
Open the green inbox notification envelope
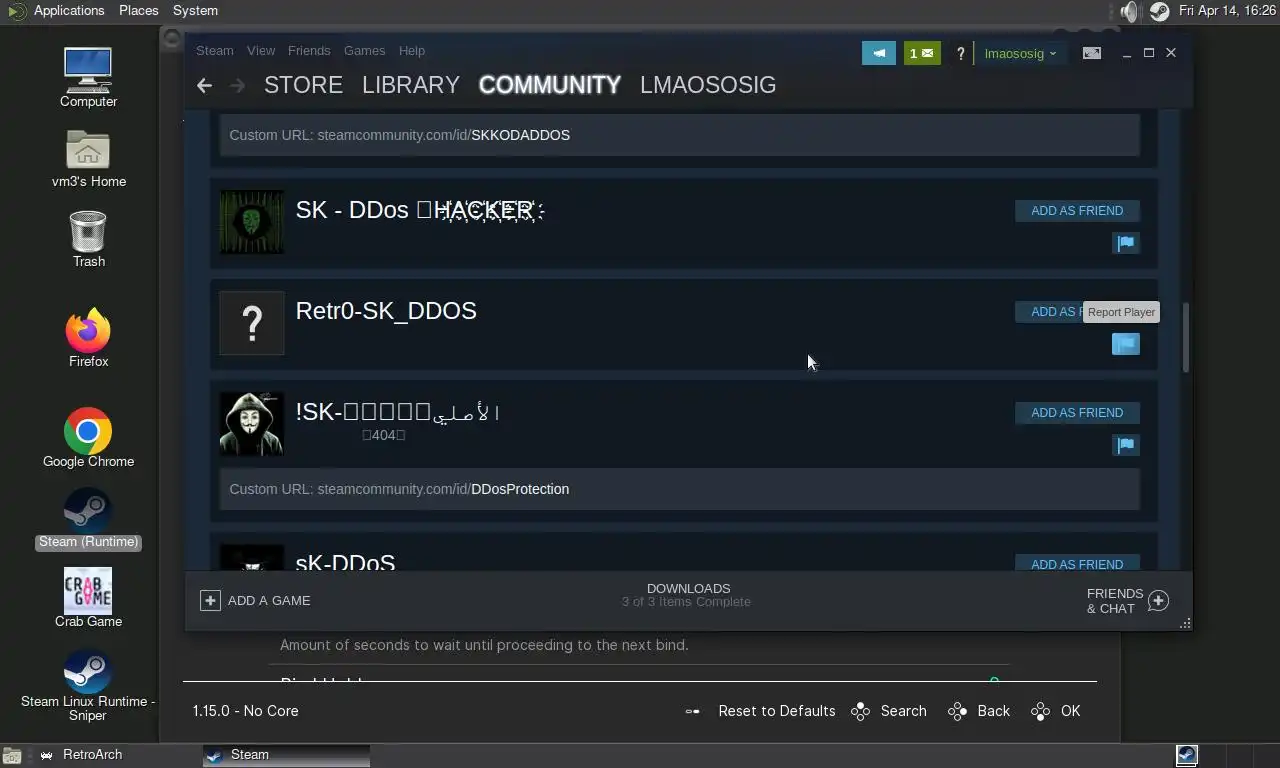(x=922, y=53)
